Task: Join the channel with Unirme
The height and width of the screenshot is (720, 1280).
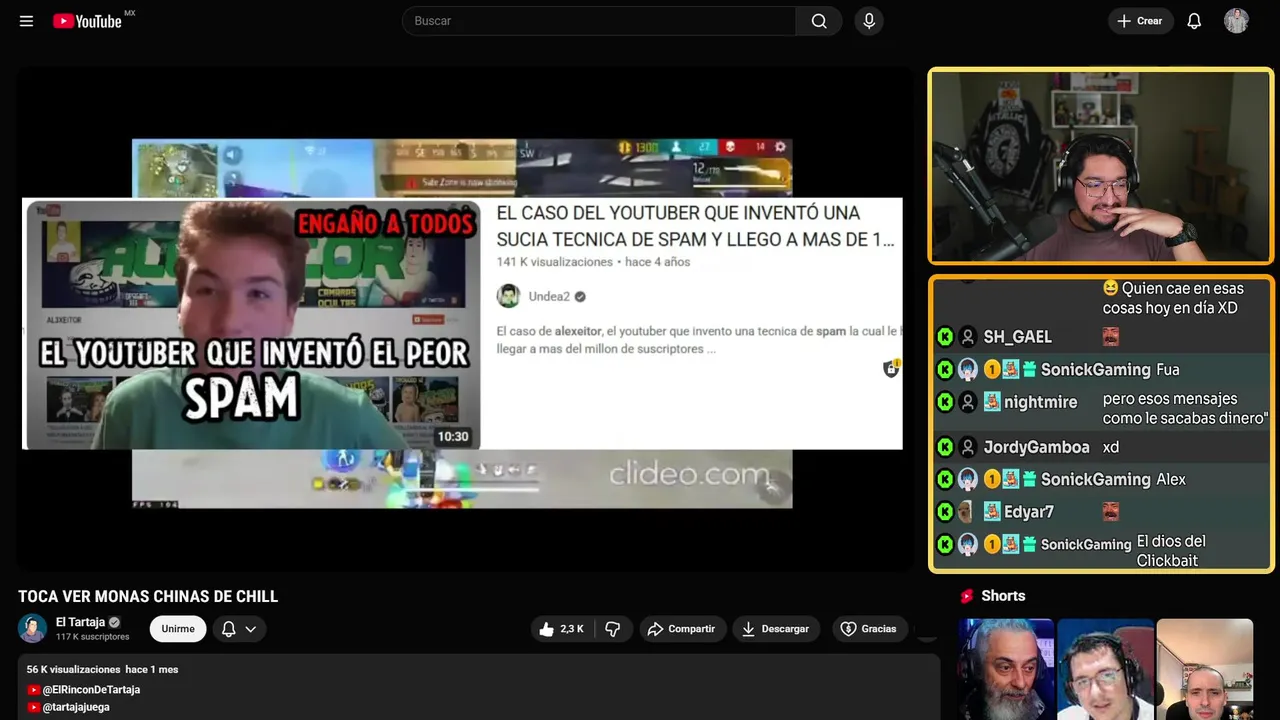Action: pyautogui.click(x=178, y=629)
